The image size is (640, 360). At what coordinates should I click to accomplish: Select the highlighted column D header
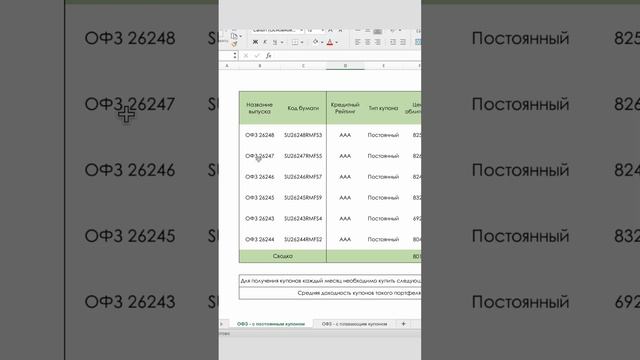[345, 66]
